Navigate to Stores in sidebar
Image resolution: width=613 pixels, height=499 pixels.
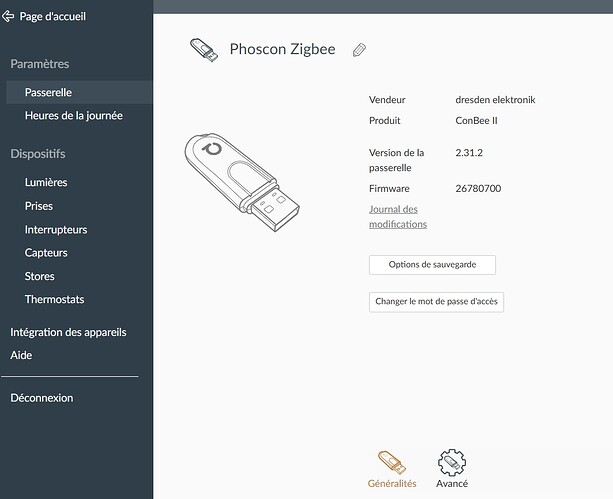coord(40,276)
